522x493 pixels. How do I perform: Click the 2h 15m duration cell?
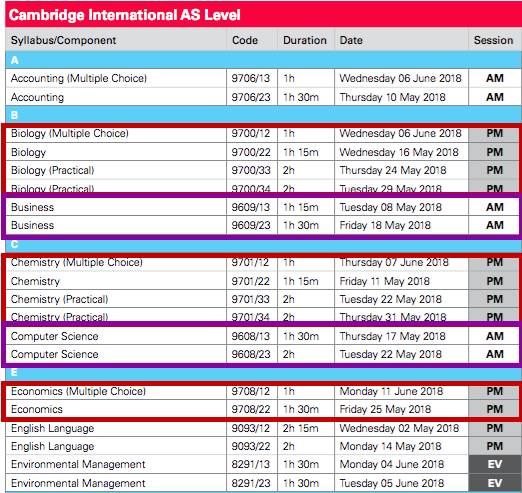pos(301,428)
